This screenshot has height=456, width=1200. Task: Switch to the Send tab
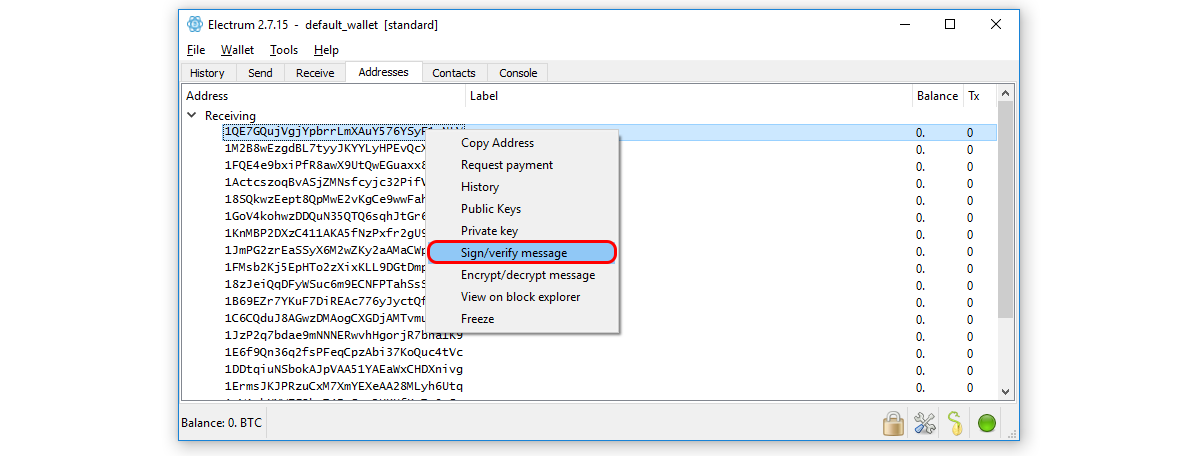[260, 73]
